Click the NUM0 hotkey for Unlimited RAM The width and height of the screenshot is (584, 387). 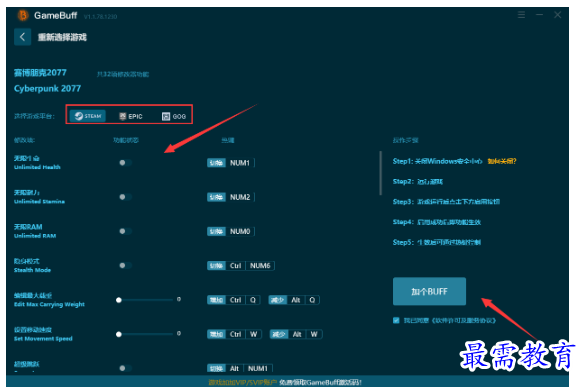tap(240, 231)
